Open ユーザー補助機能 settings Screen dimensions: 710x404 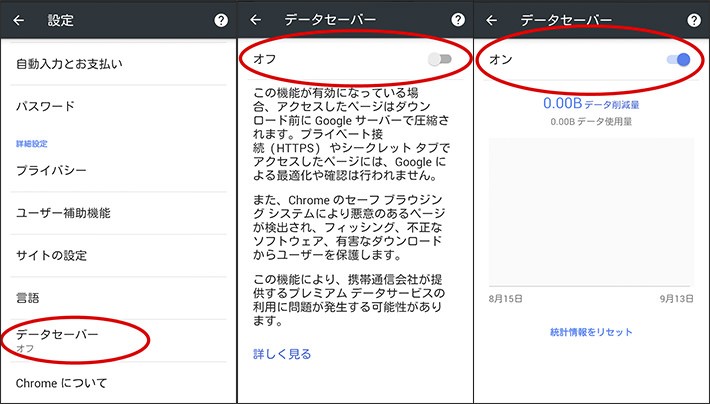(118, 213)
